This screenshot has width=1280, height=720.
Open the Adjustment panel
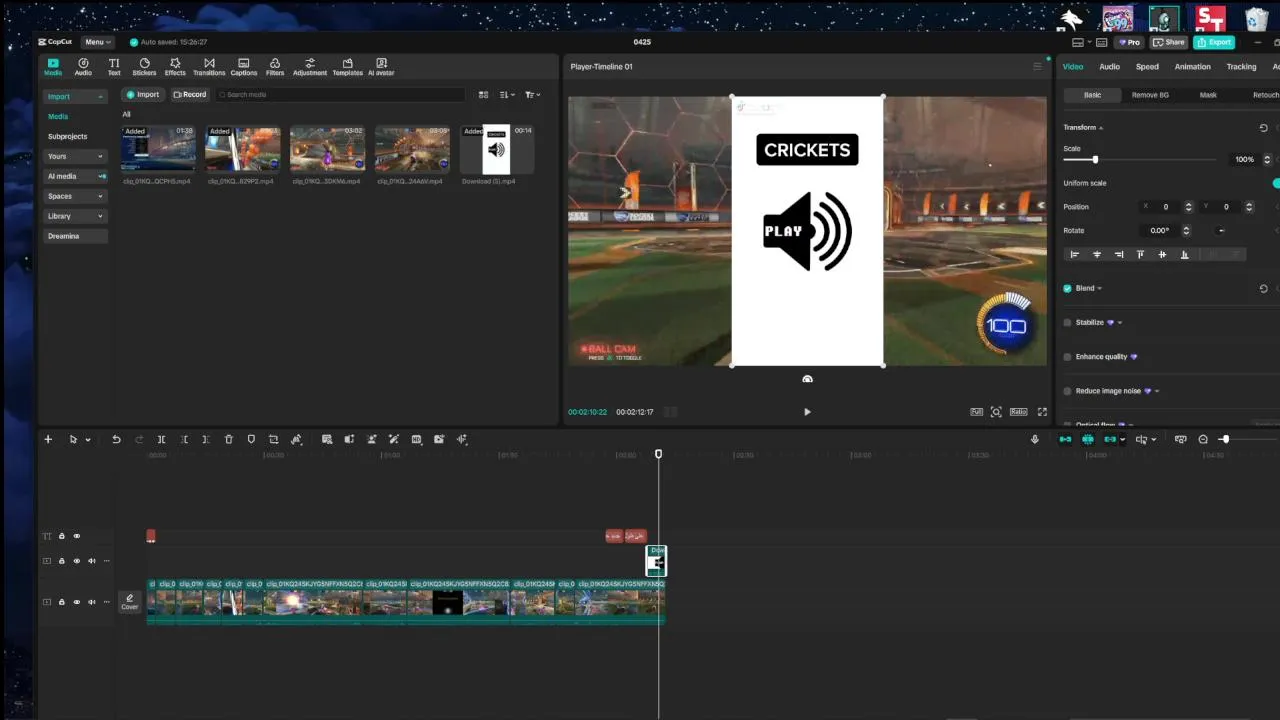[x=310, y=67]
